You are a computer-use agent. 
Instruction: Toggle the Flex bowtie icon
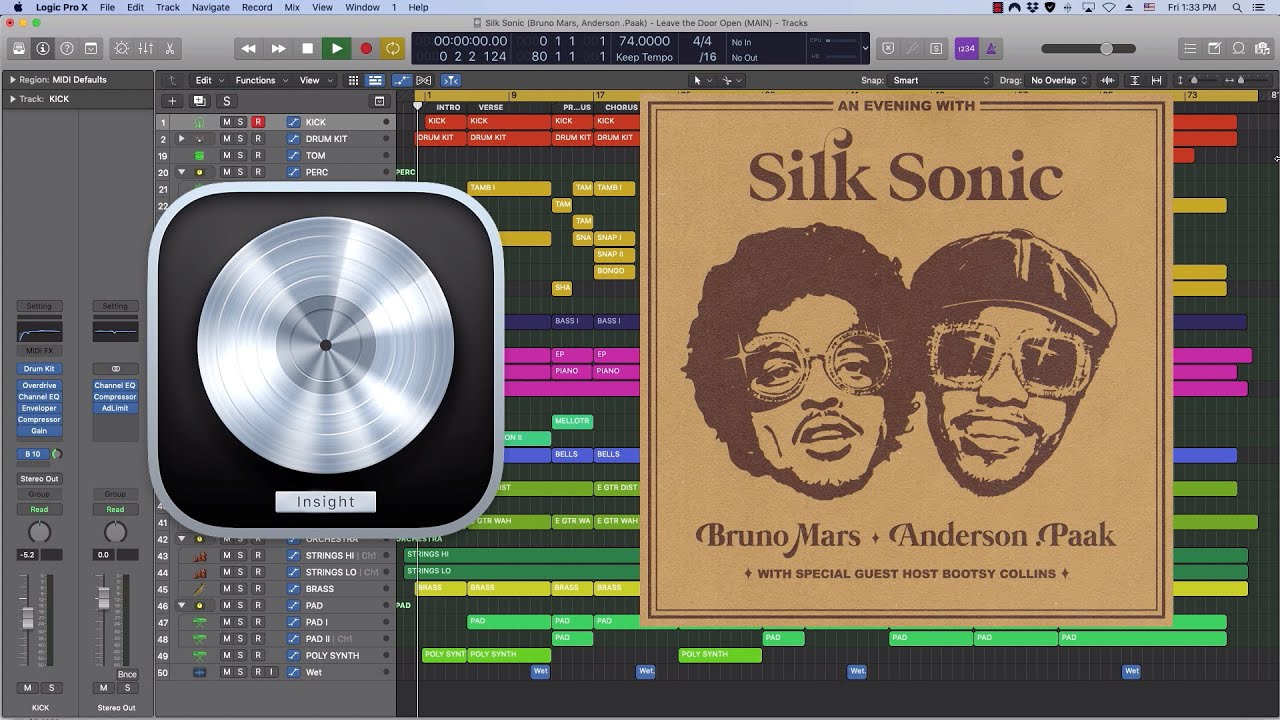tap(424, 80)
